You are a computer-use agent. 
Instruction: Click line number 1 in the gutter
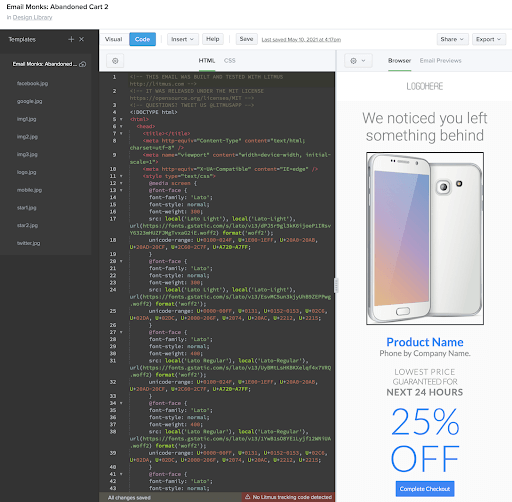pos(114,77)
